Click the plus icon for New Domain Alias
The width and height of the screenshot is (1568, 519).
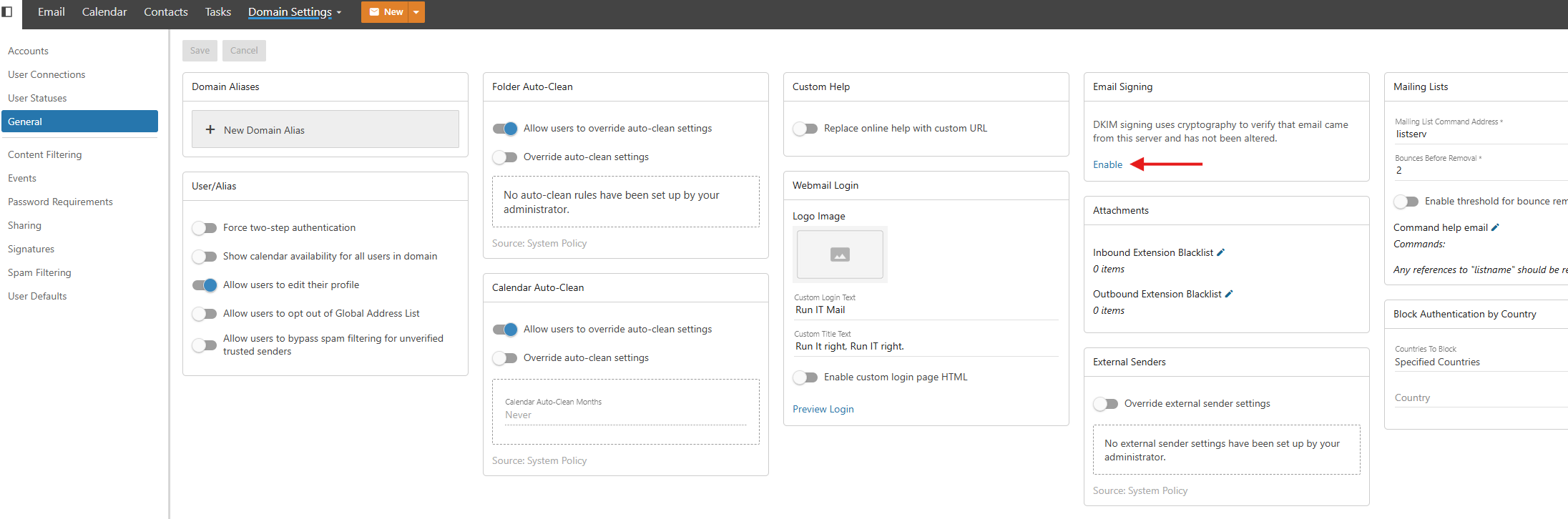click(x=210, y=129)
